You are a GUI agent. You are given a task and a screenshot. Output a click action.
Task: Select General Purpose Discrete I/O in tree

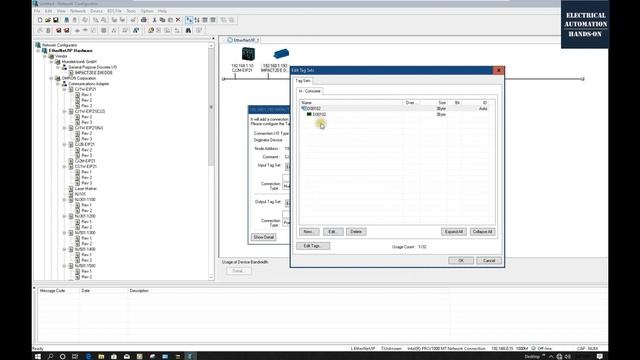[92, 67]
